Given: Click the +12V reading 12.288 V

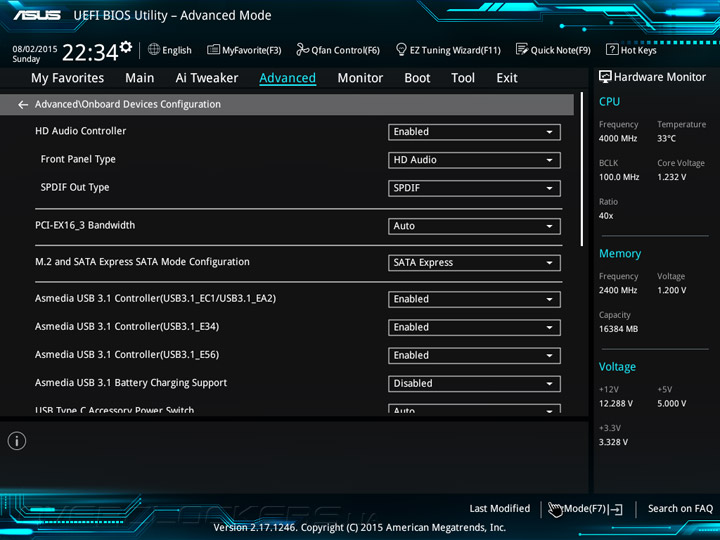Looking at the screenshot, I should click(x=615, y=403).
